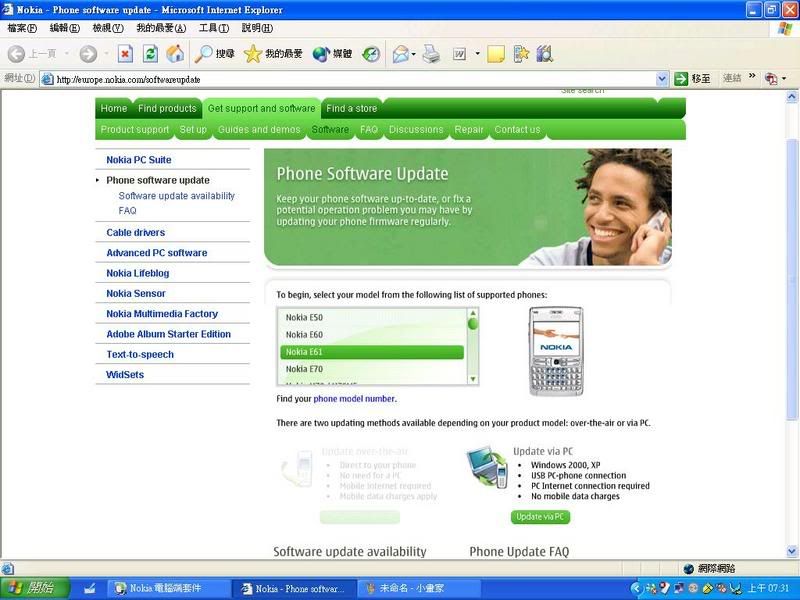800x600 pixels.
Task: Click the page scrollbar down arrow
Action: (792, 551)
